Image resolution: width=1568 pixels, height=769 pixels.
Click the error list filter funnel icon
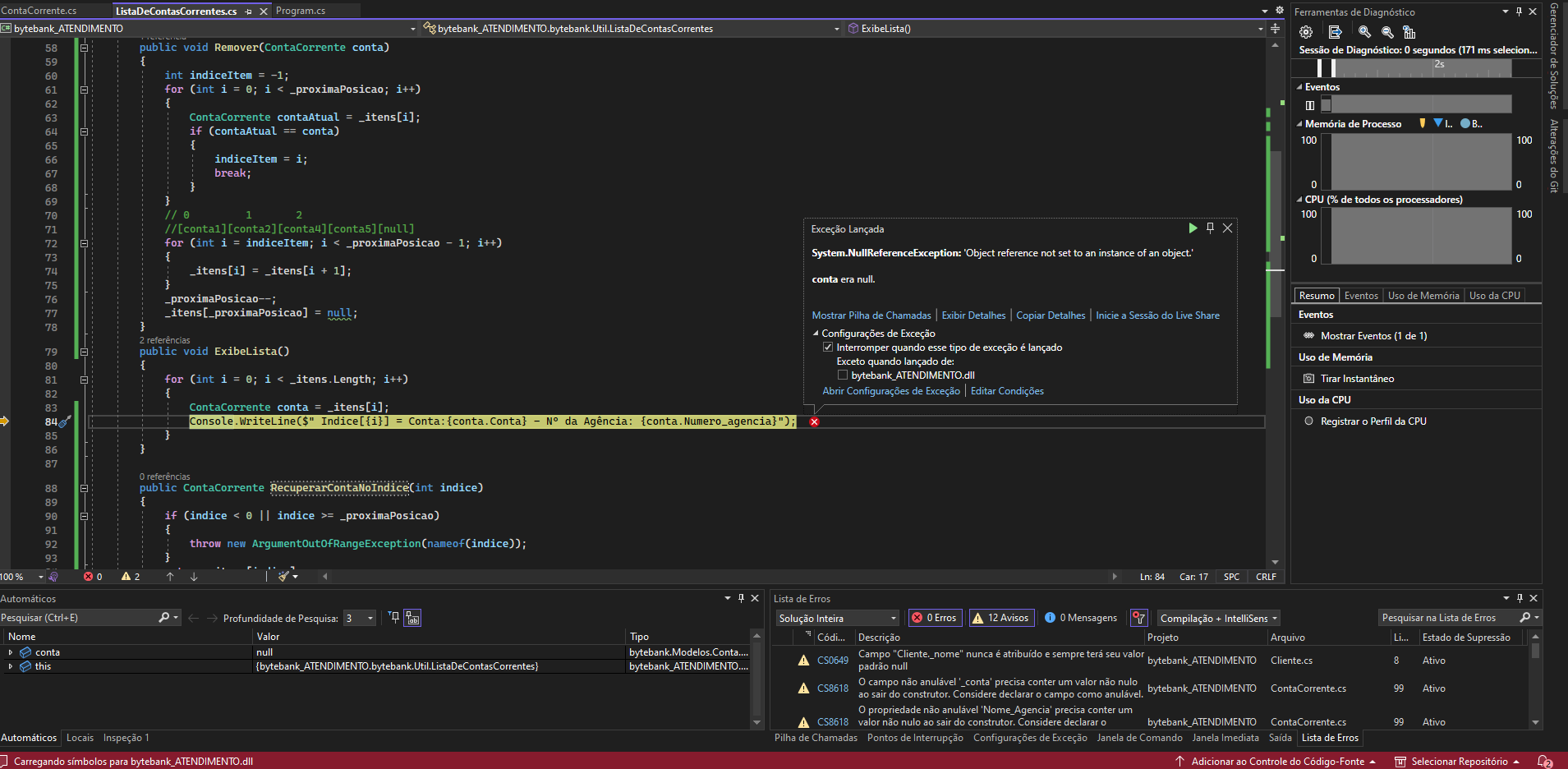pyautogui.click(x=1138, y=618)
